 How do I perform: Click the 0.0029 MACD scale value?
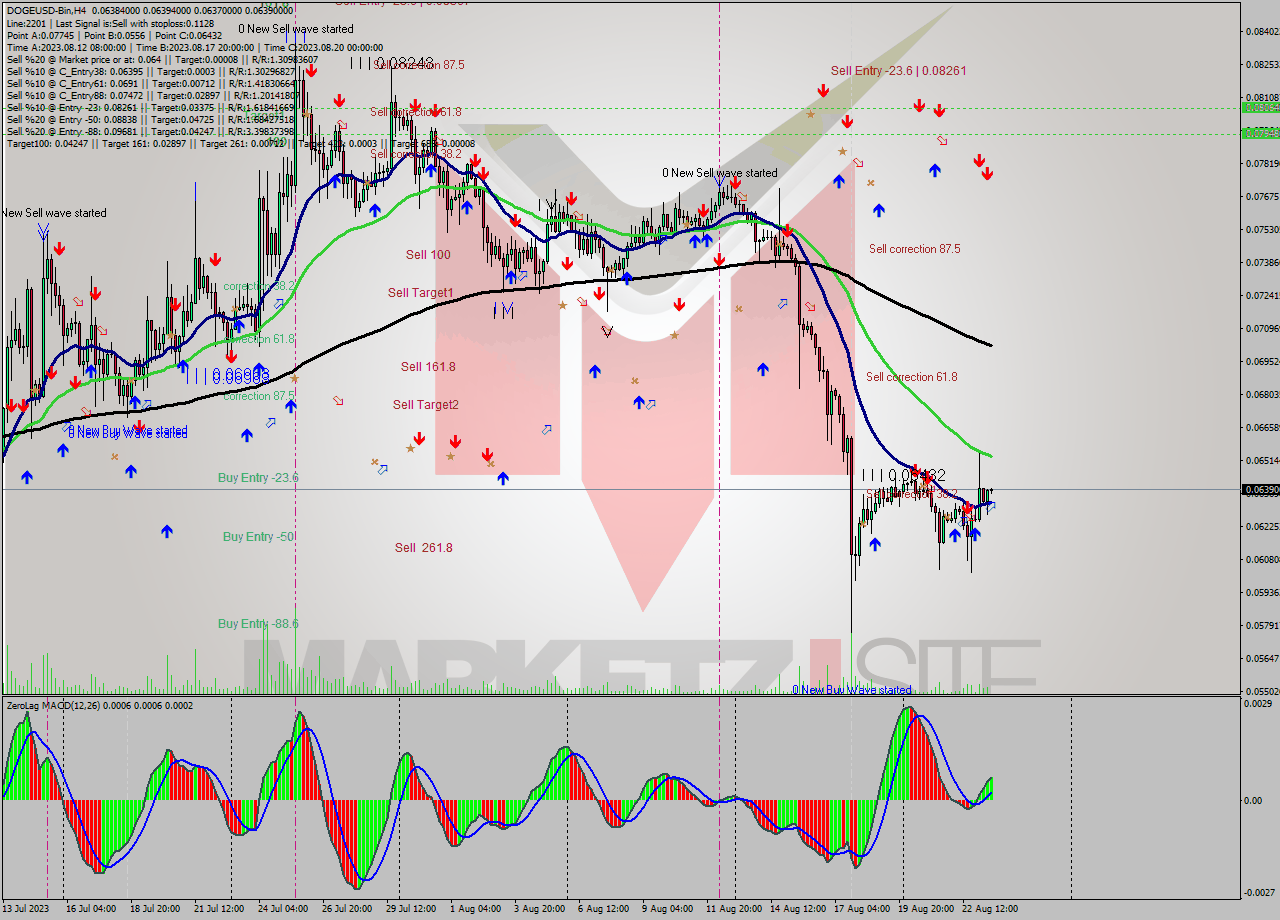(1258, 706)
